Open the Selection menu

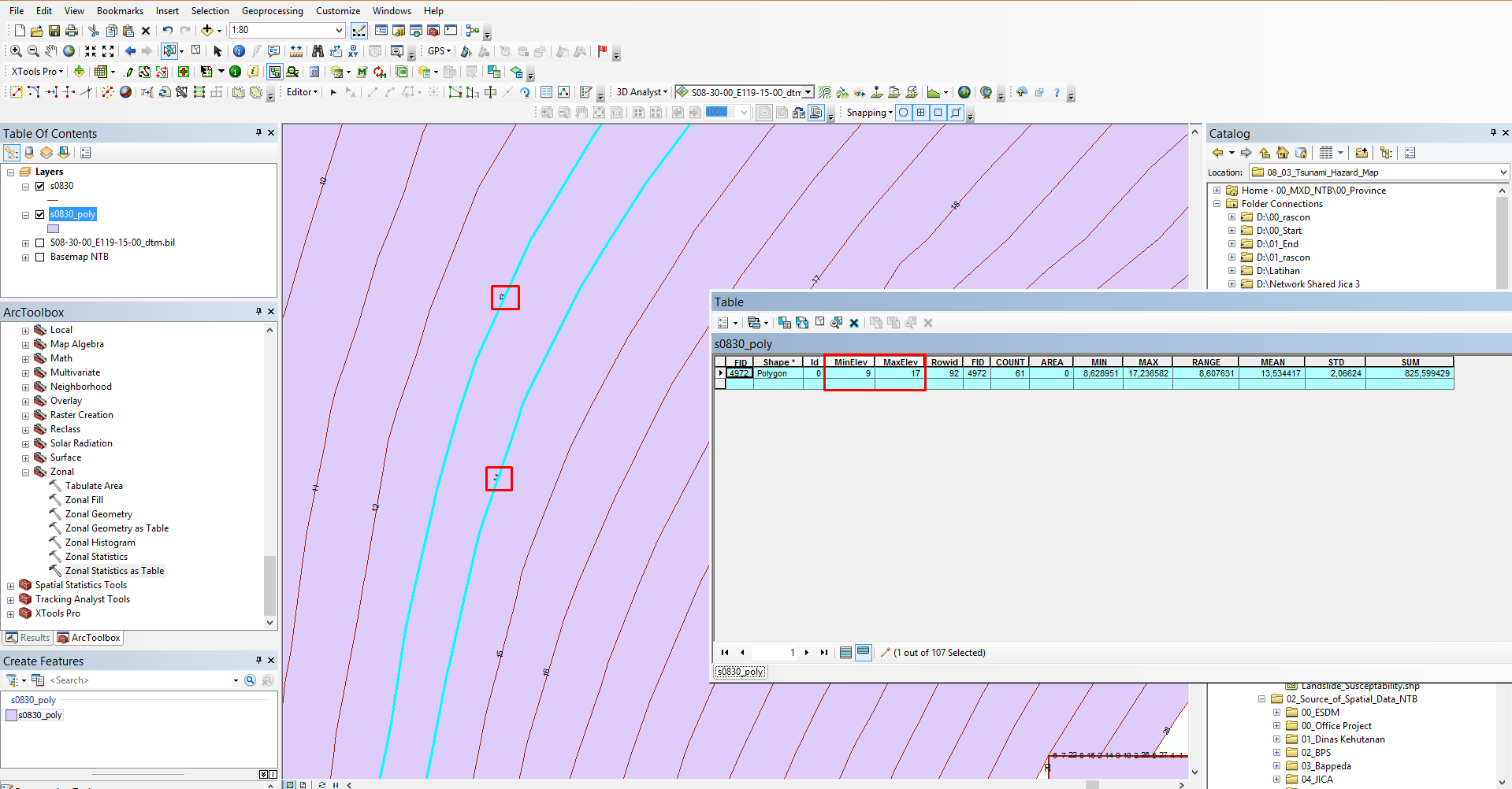210,11
